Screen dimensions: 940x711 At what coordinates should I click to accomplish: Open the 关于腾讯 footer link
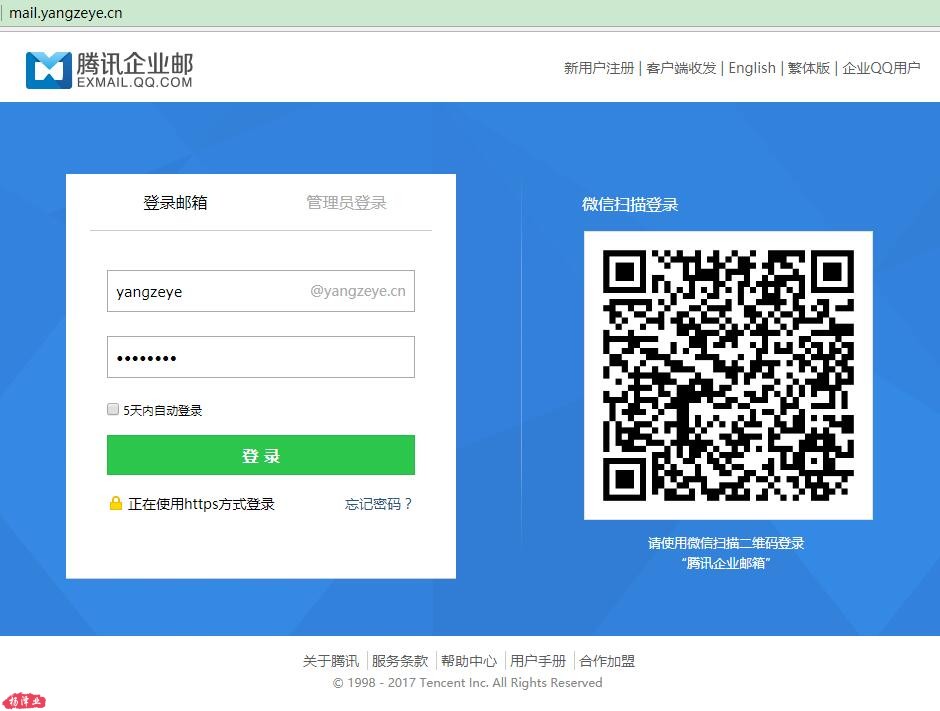(331, 661)
